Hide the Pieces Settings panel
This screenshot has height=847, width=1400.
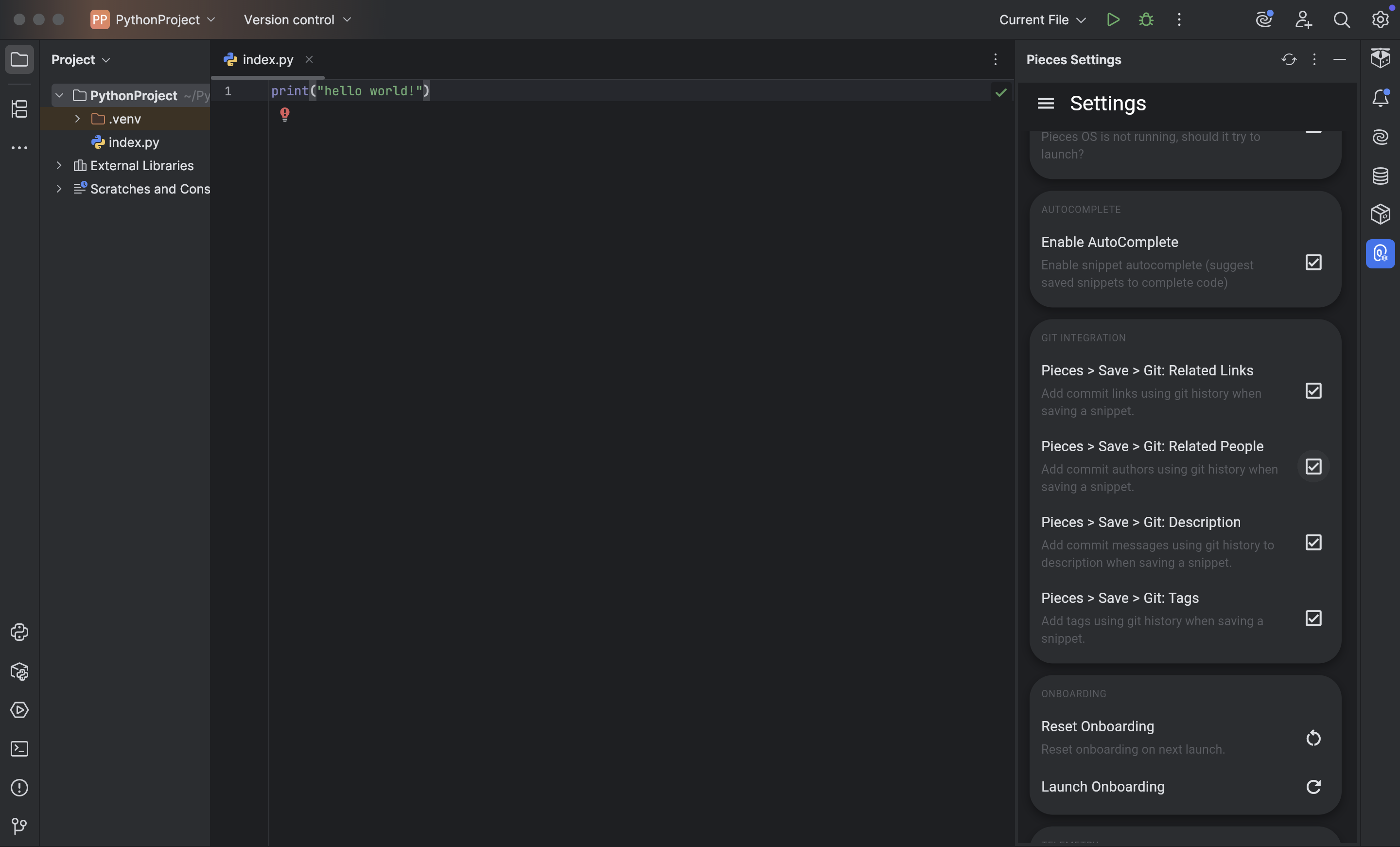click(x=1340, y=59)
